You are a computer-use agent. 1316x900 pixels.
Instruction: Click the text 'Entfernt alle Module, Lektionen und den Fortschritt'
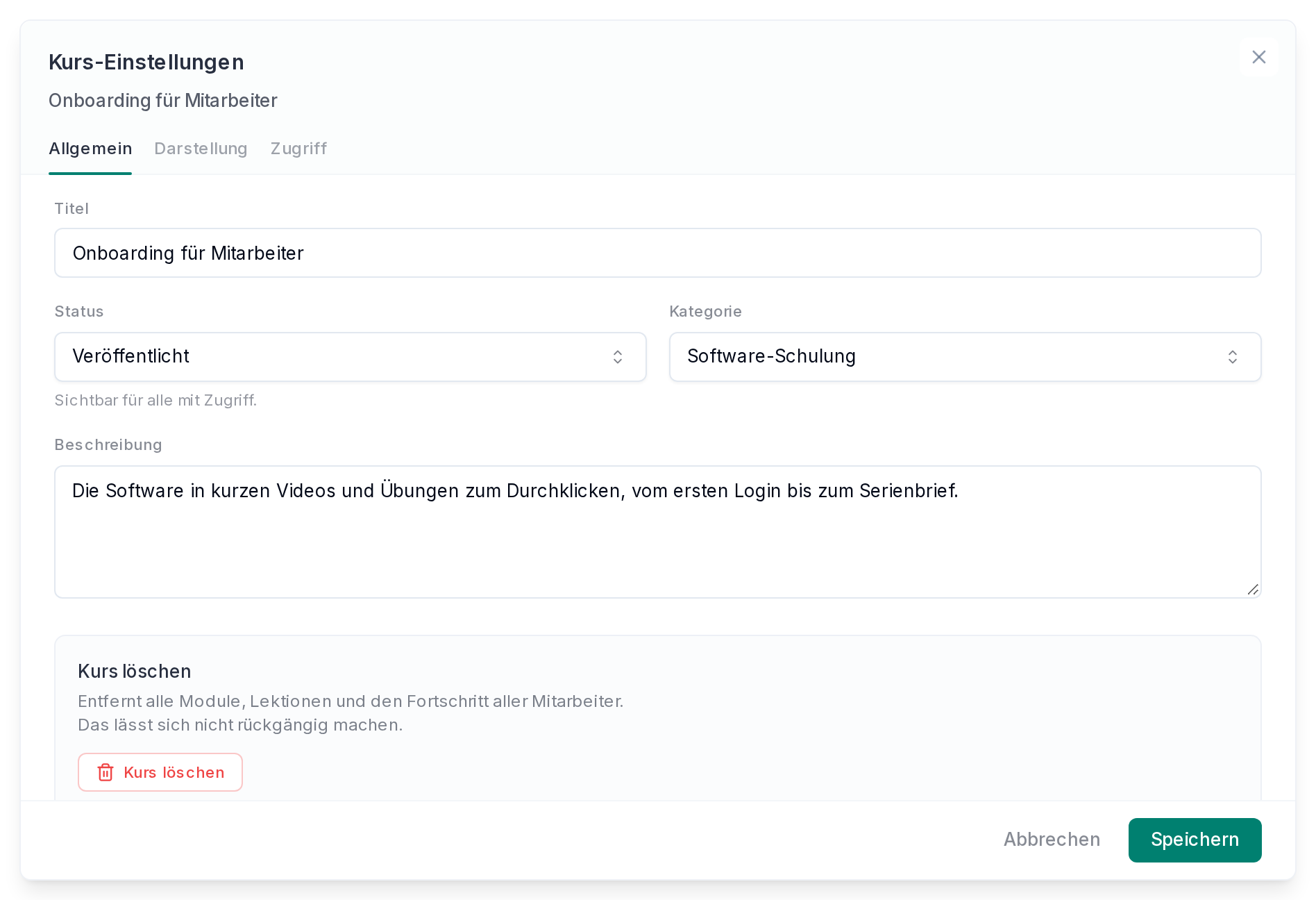283,701
